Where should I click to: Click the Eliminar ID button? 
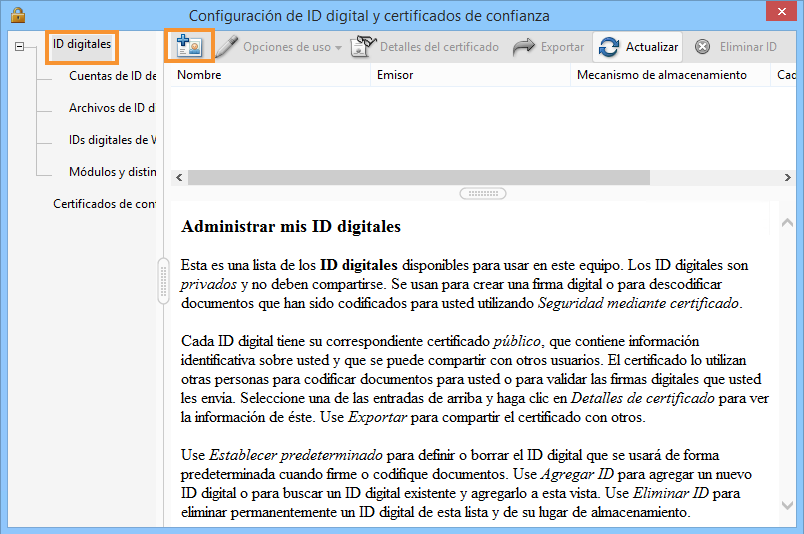point(736,47)
